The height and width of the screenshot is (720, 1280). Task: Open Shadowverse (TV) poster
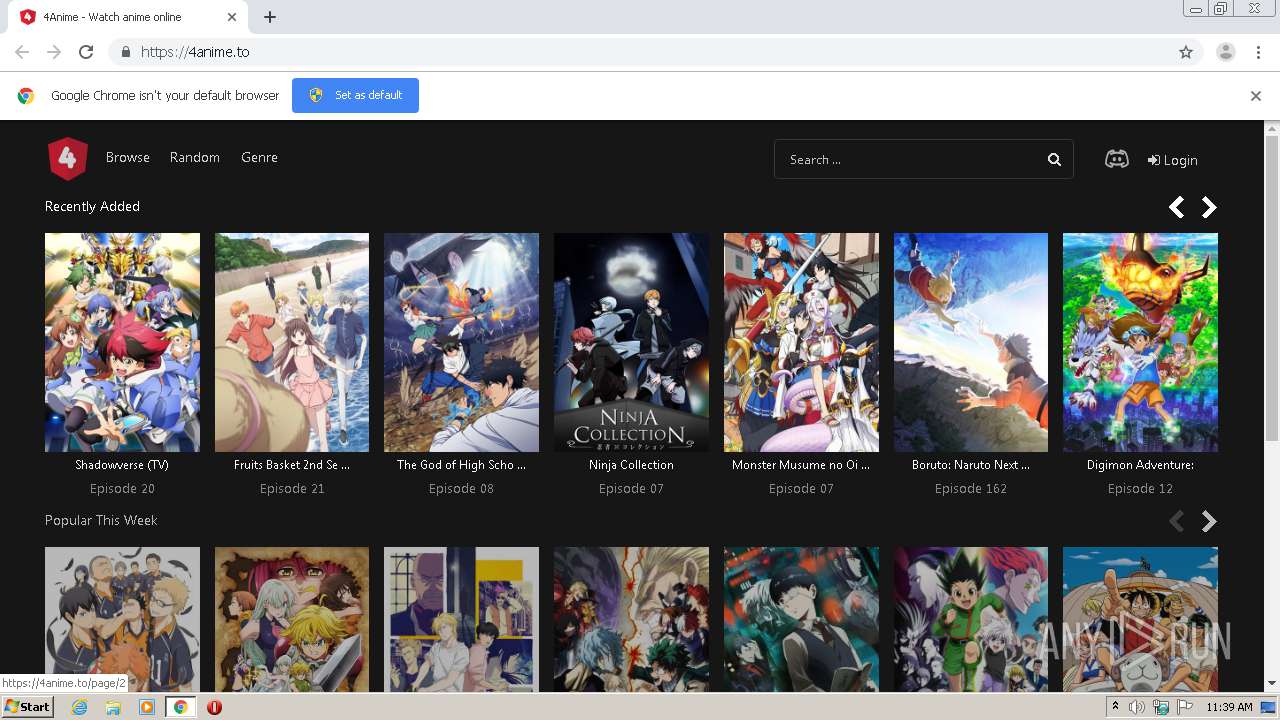122,342
